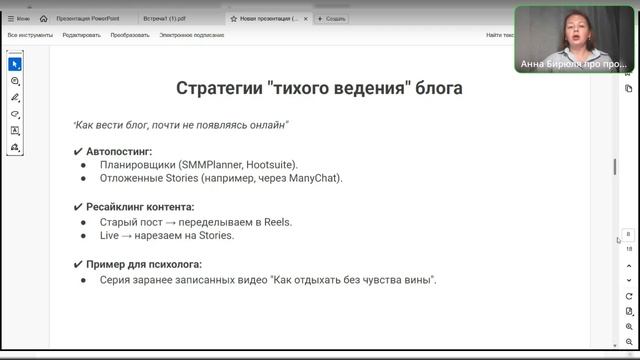Go to the Home icon

[44, 19]
